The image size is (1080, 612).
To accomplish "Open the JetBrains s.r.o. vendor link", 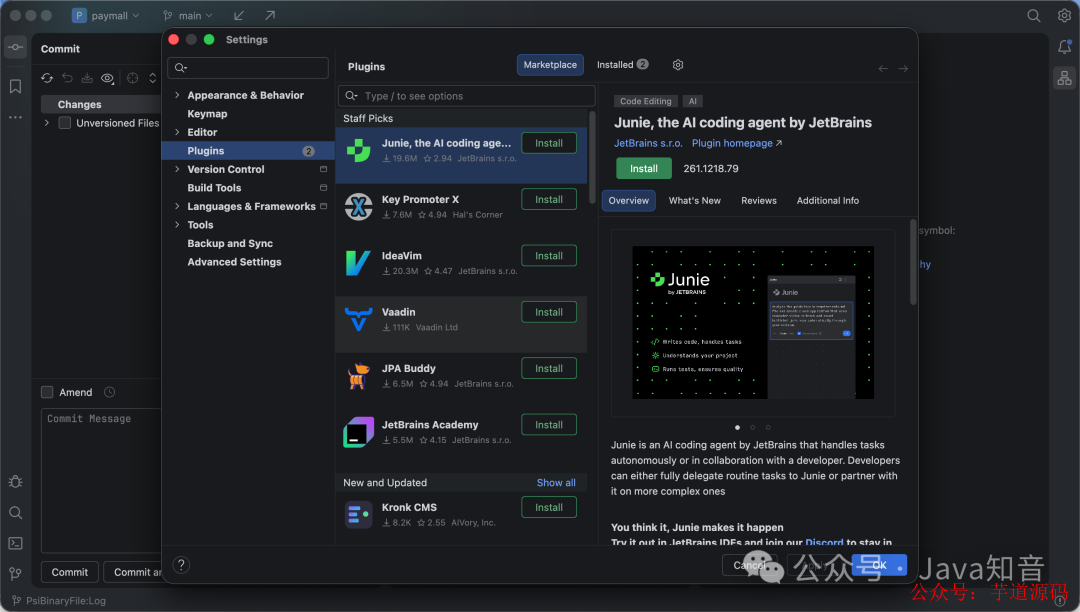I will pos(648,143).
